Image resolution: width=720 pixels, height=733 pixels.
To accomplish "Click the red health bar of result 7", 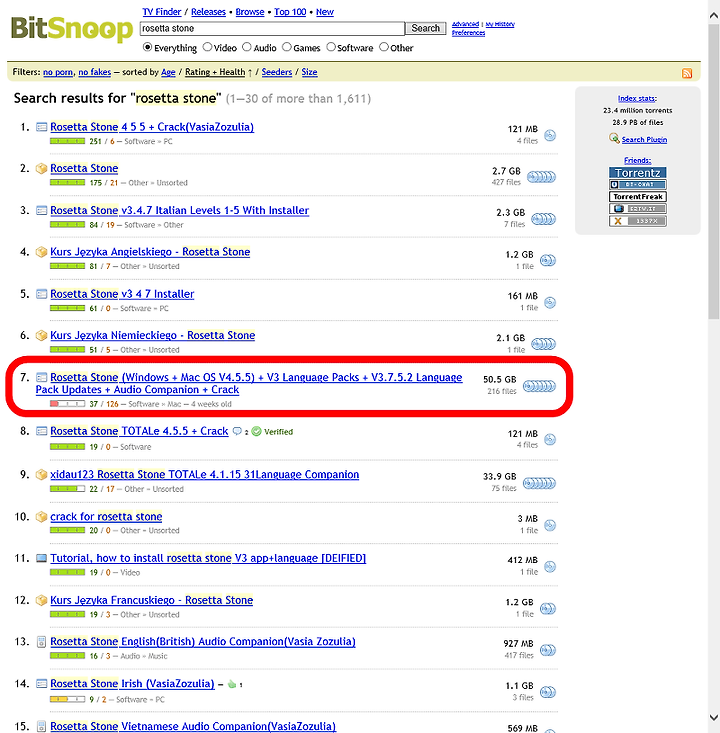I will coord(67,403).
